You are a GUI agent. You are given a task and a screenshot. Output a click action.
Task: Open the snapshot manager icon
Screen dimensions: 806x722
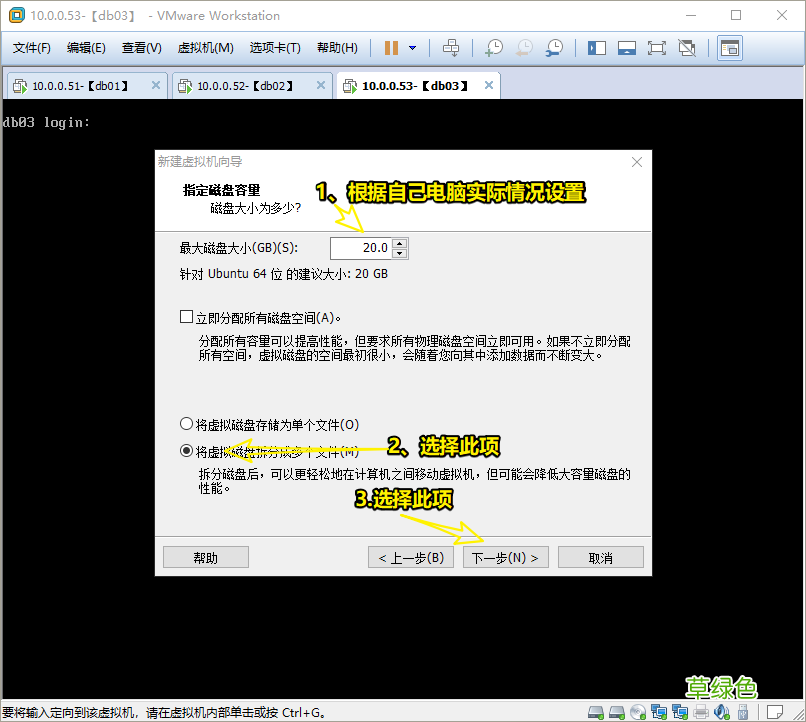click(554, 48)
